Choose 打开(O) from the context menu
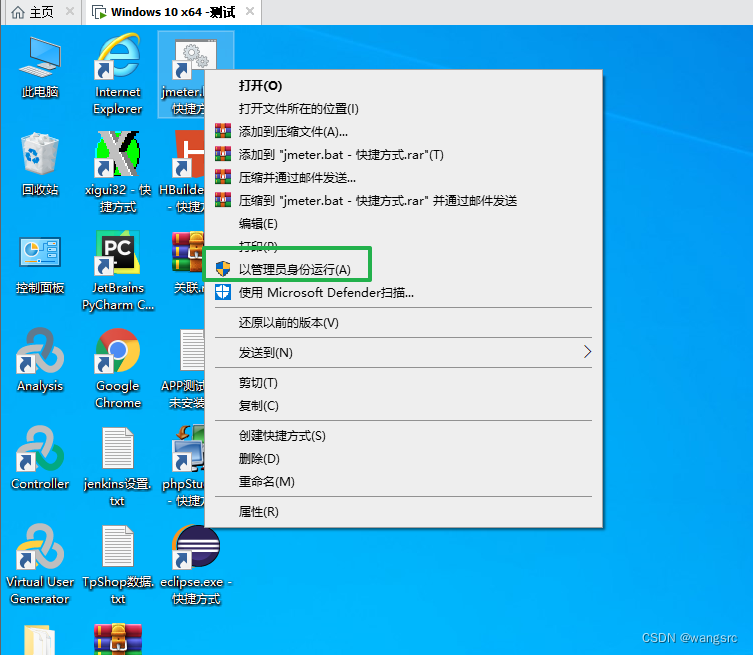Viewport: 753px width, 655px height. [x=403, y=85]
